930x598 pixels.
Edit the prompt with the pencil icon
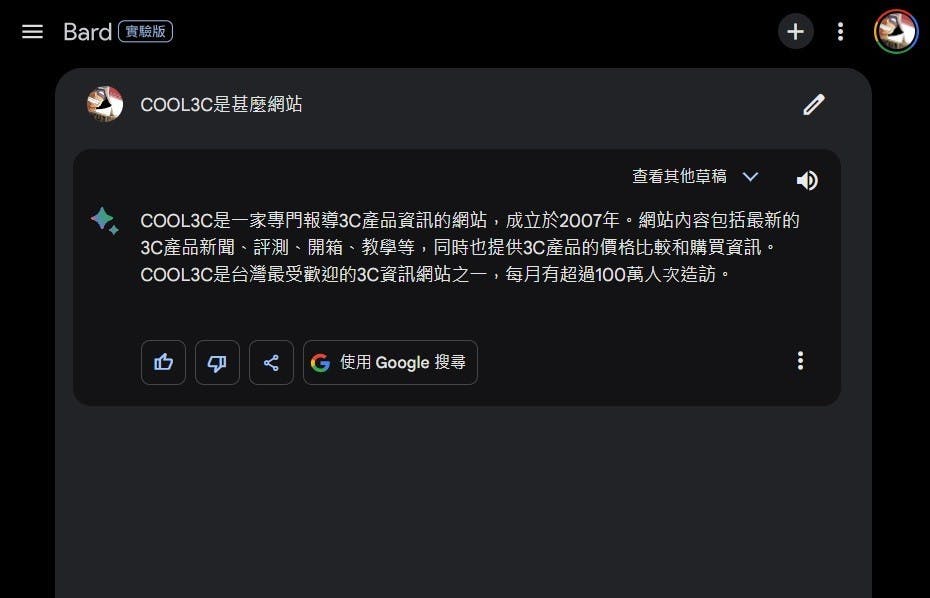[x=814, y=104]
